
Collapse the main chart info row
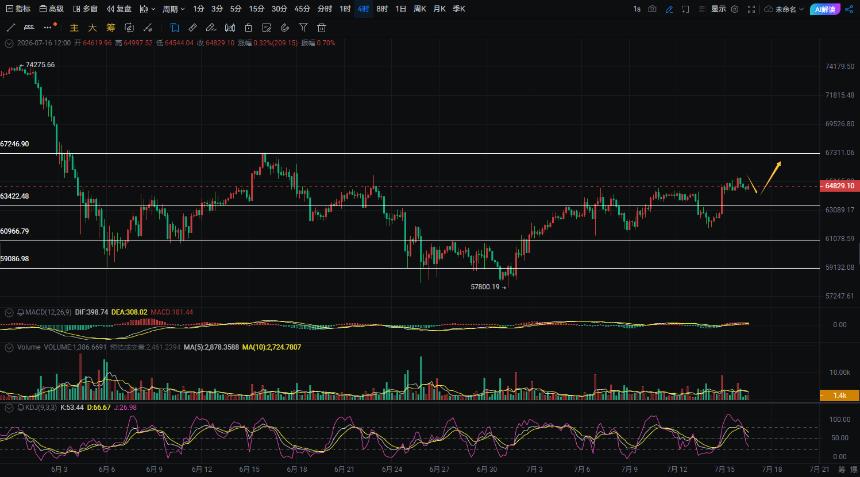point(9,43)
